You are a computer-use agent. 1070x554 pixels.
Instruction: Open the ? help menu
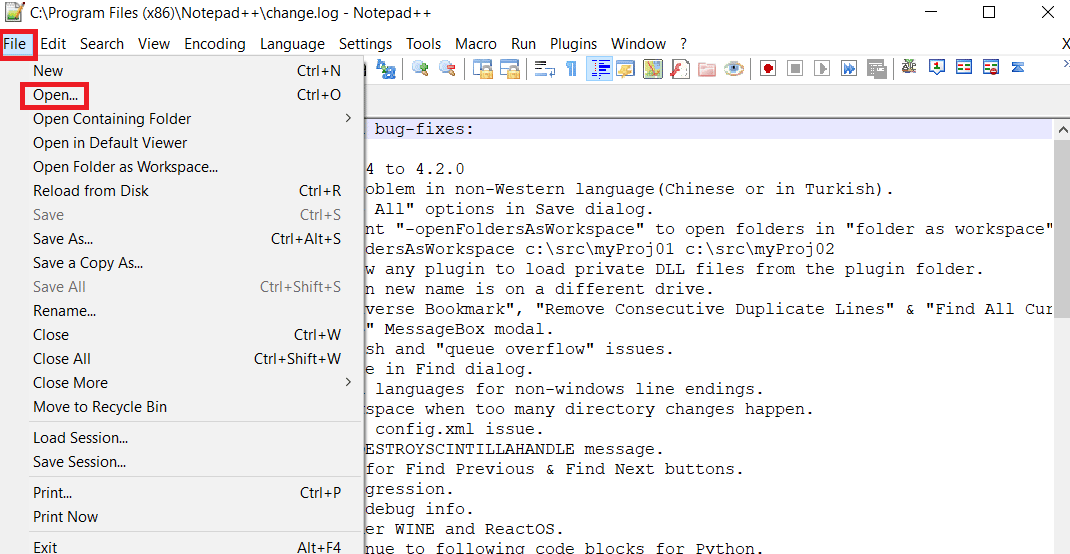coord(683,44)
